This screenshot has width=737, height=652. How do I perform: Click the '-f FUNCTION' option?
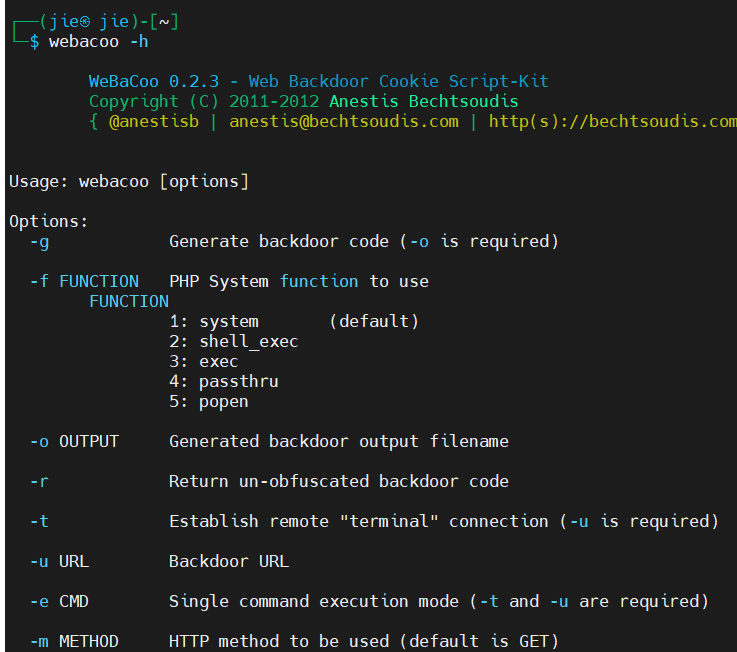tap(84, 282)
